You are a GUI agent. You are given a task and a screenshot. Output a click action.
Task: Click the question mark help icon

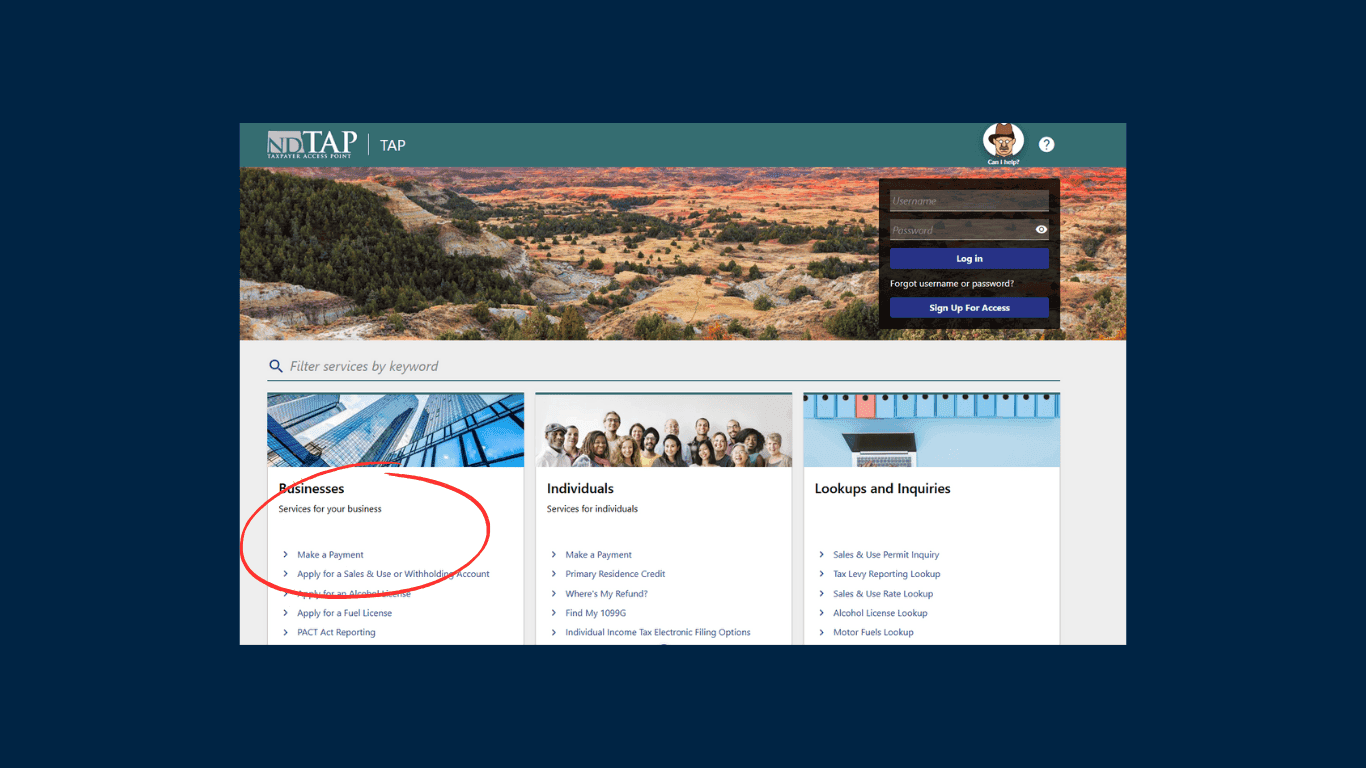click(1046, 145)
